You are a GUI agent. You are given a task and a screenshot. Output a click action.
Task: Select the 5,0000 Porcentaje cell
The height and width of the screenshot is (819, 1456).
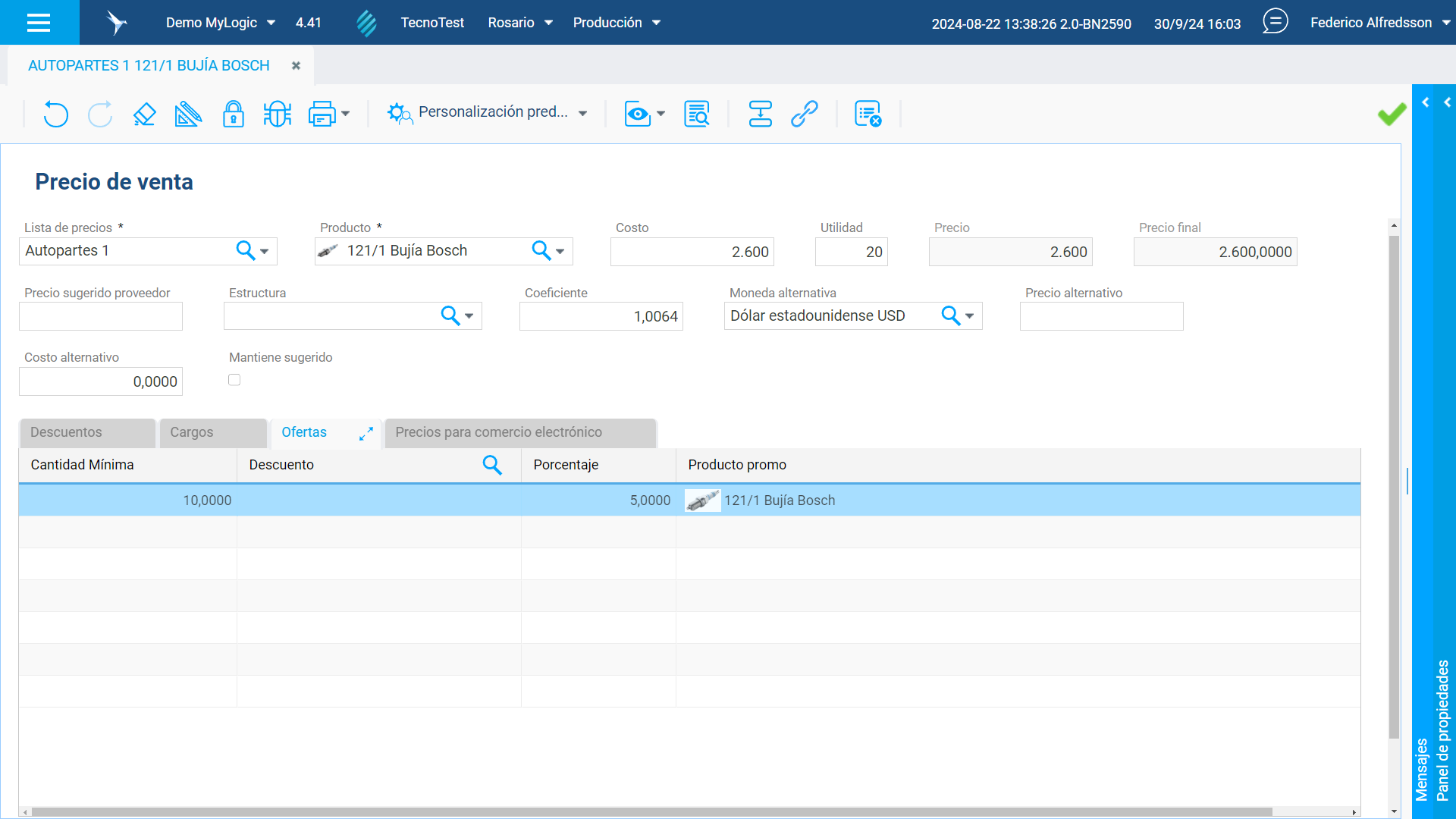(x=598, y=500)
